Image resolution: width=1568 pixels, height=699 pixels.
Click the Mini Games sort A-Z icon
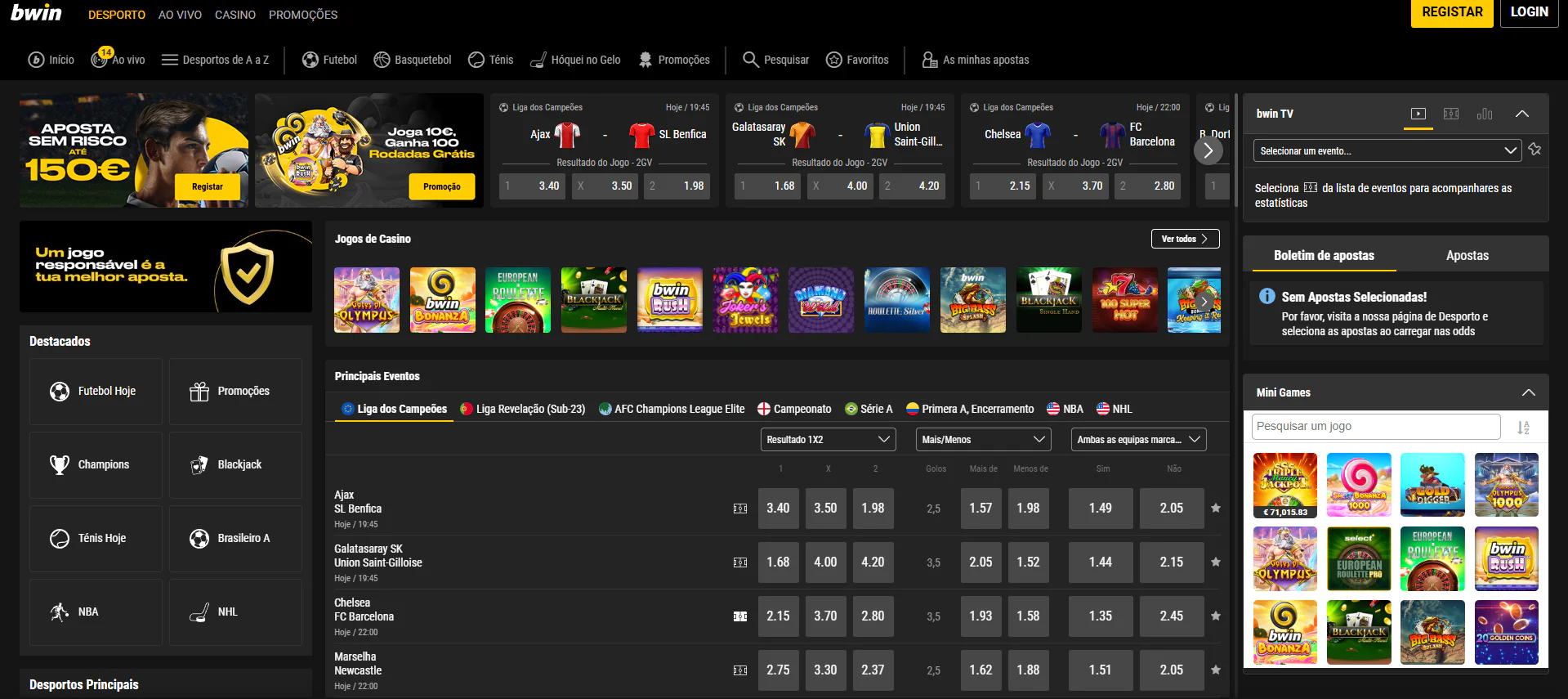[1523, 427]
